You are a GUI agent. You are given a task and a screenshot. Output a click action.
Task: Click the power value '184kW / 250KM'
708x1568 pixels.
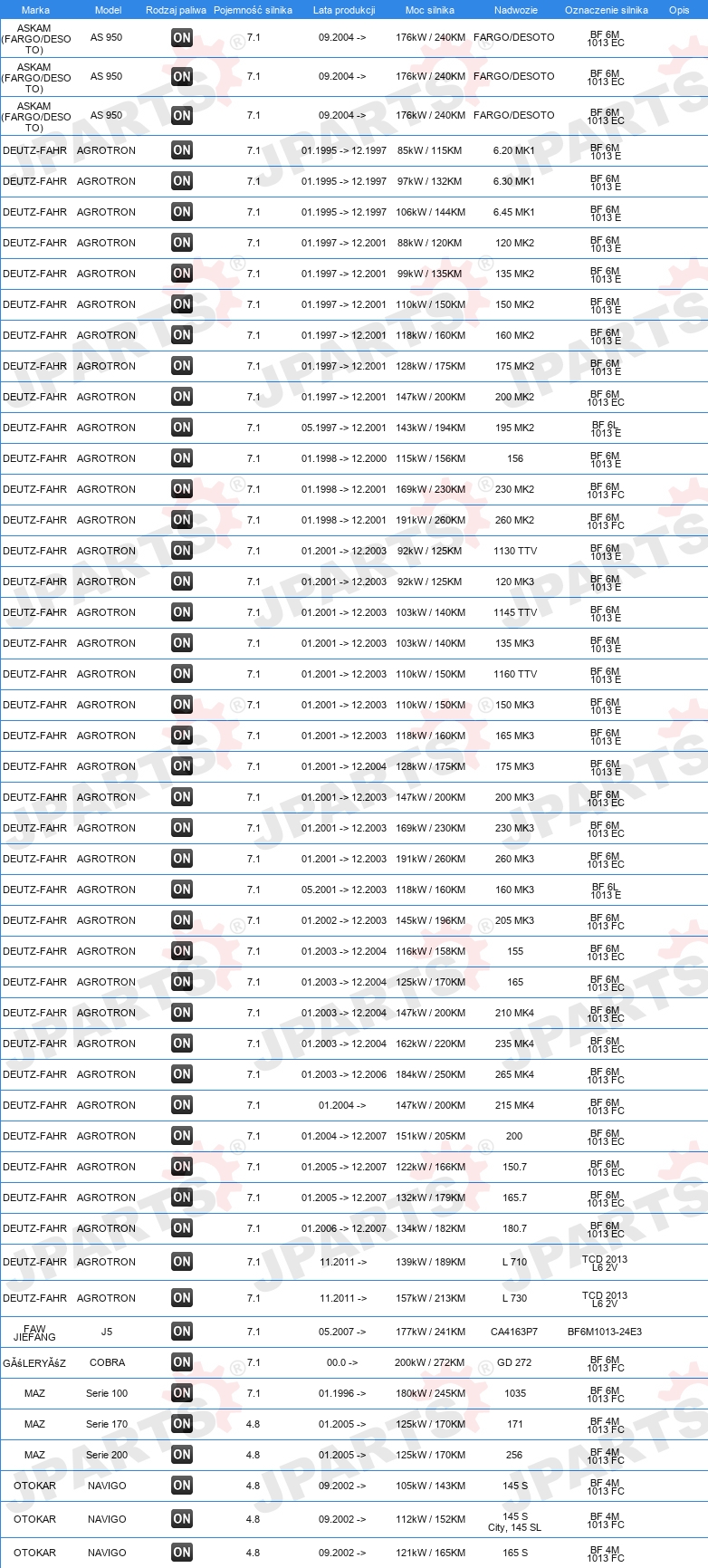[430, 1074]
